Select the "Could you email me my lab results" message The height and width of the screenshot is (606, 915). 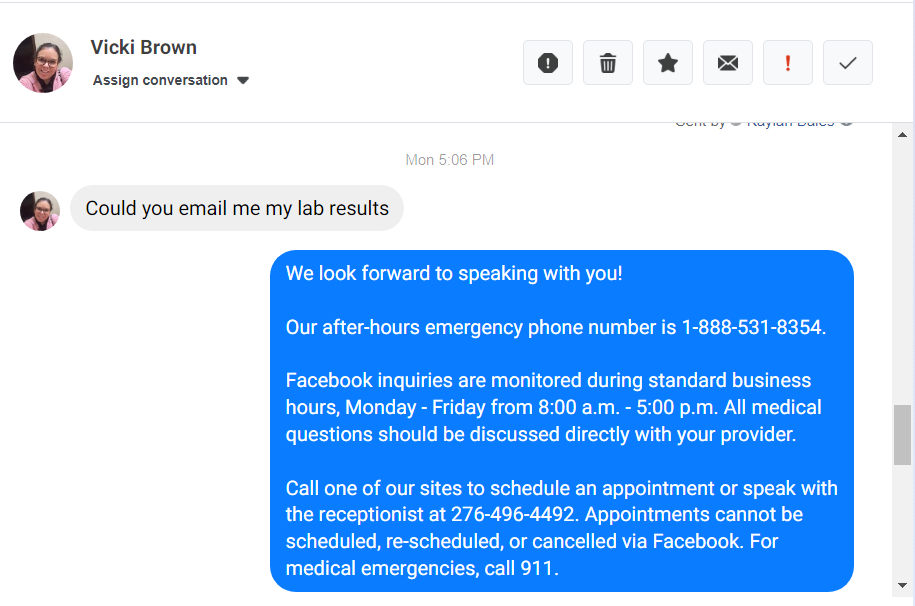tap(237, 208)
